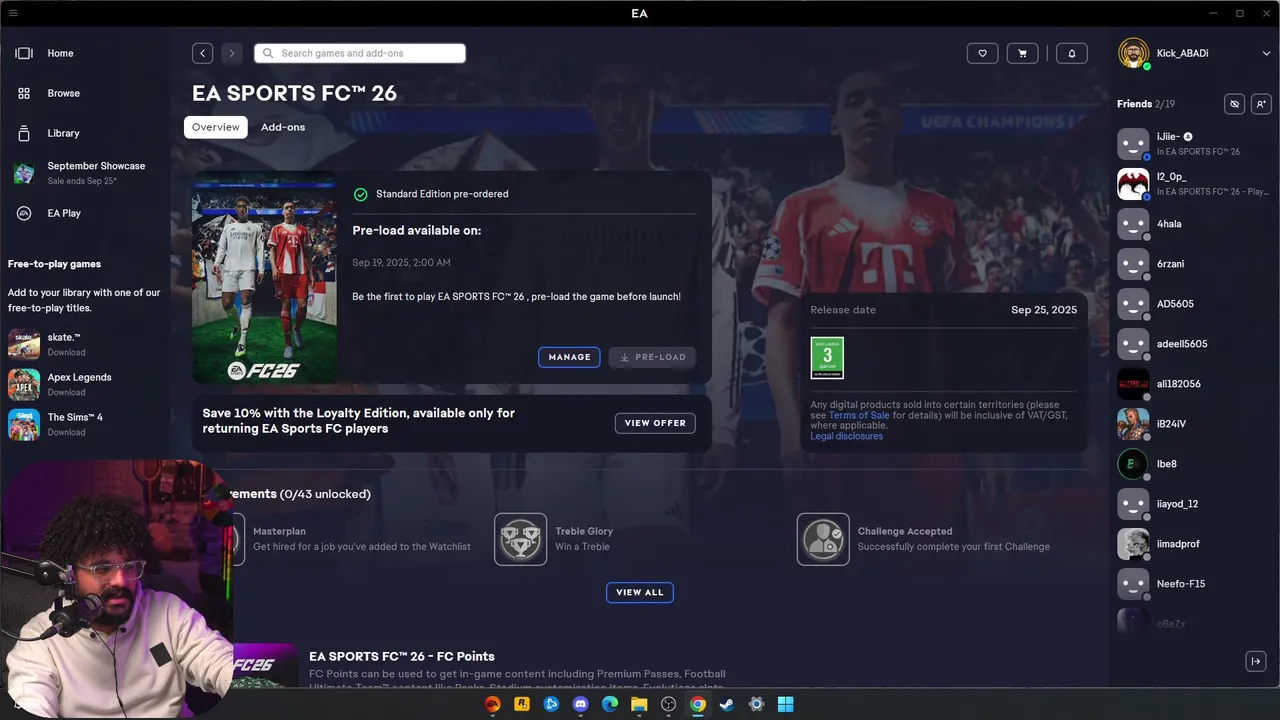Open File Explorer in taskbar

pyautogui.click(x=639, y=704)
